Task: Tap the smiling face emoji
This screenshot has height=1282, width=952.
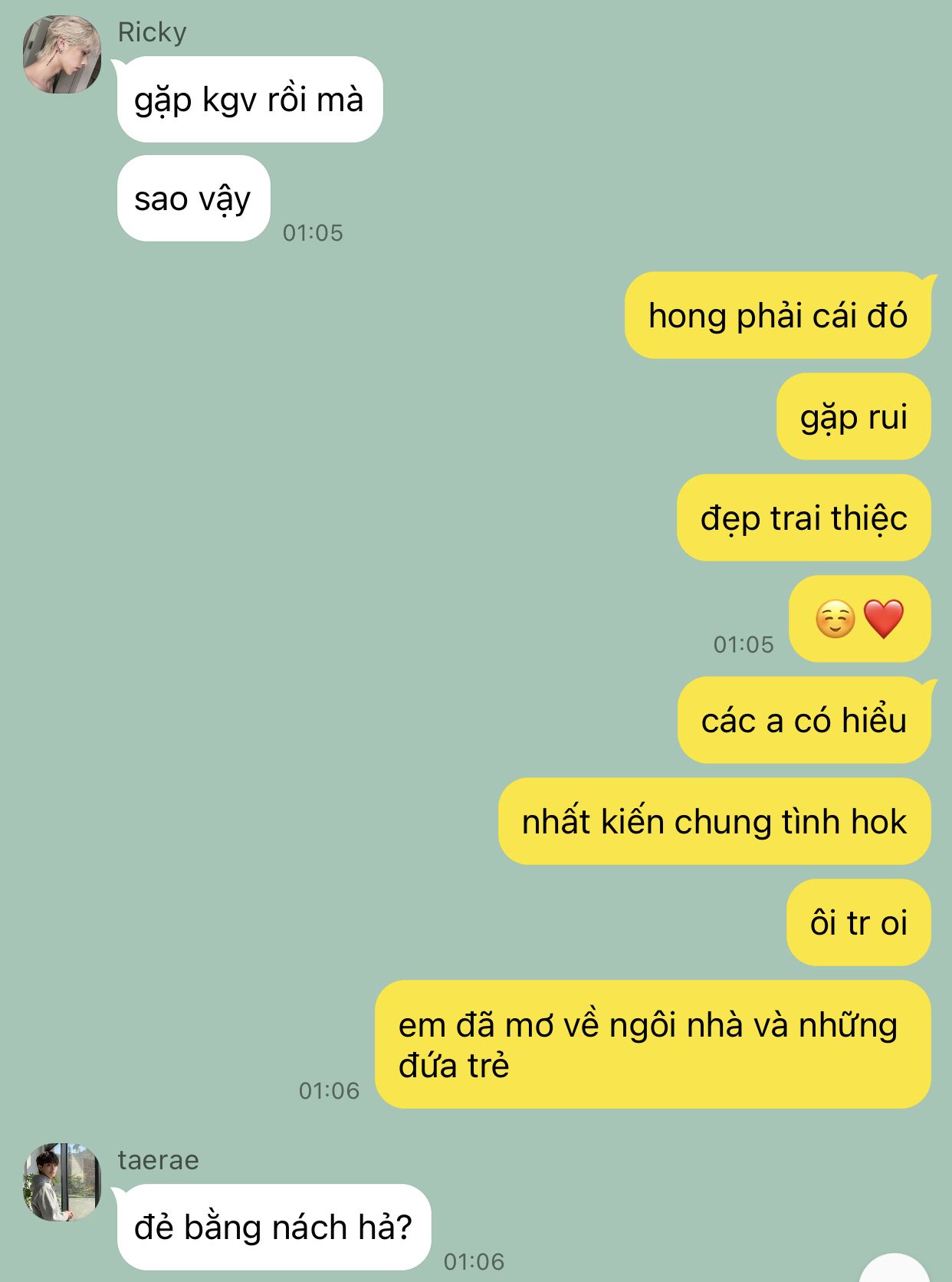Action: point(835,620)
